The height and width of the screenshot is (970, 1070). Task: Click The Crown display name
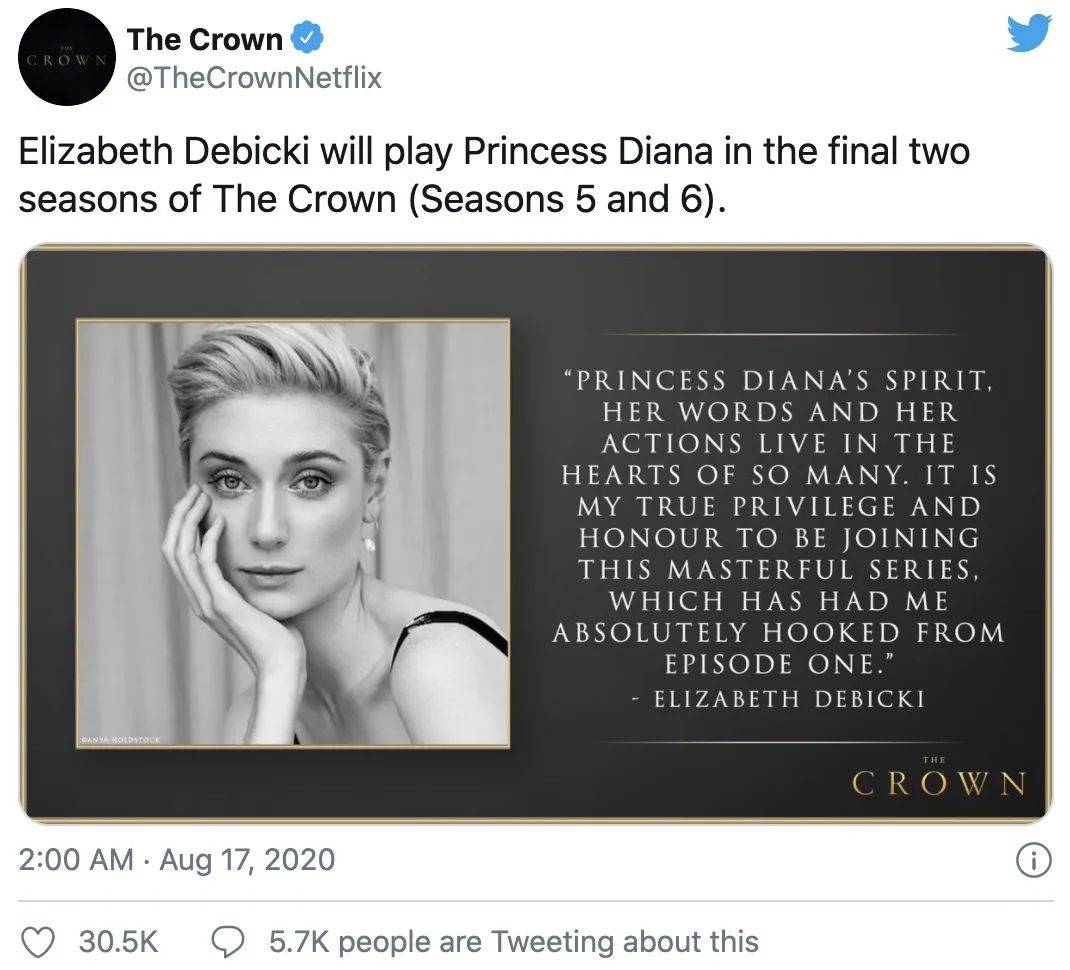point(204,39)
